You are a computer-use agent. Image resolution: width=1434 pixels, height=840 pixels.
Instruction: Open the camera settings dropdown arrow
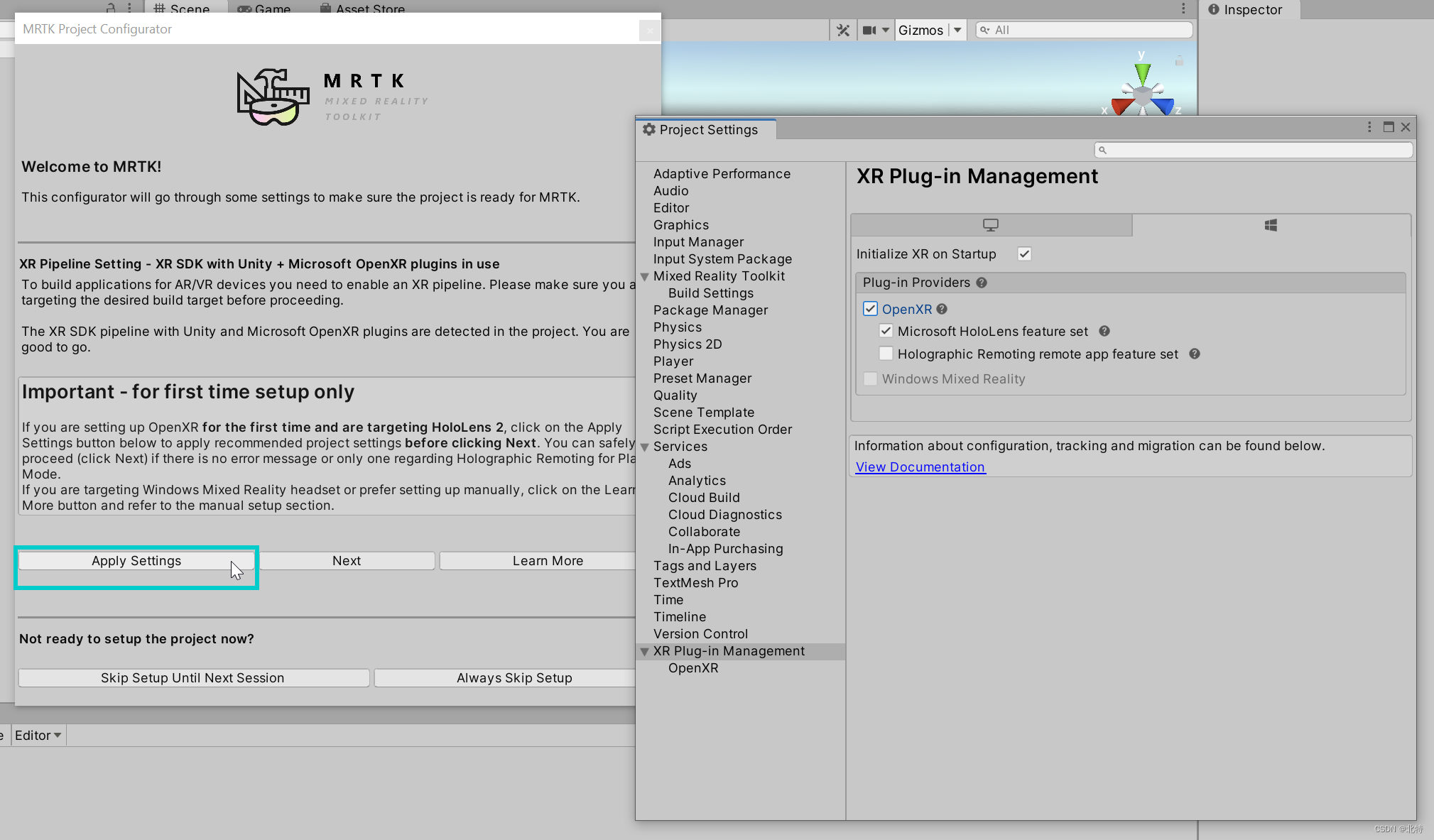885,30
